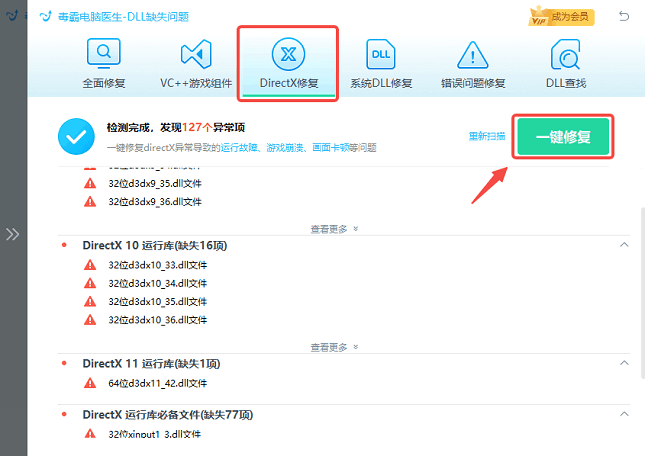This screenshot has width=645, height=456.
Task: Click the vertical scrollbar of results list
Action: coord(643,294)
